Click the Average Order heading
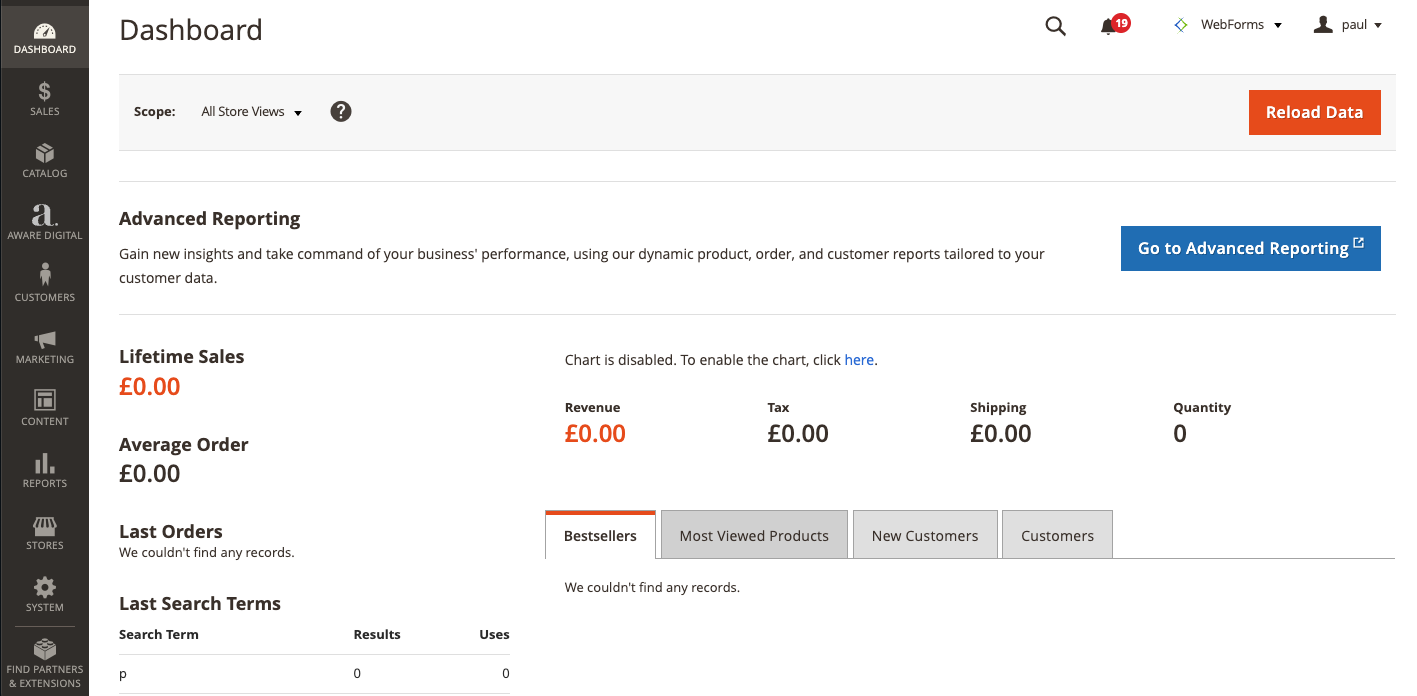This screenshot has height=696, width=1417. tap(184, 444)
